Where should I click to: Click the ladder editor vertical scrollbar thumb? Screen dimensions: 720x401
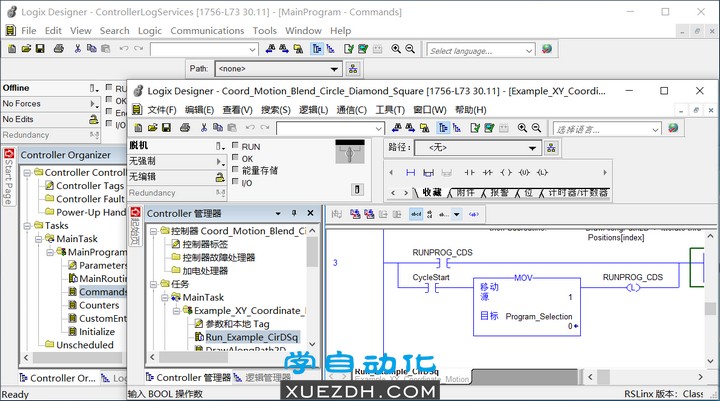pyautogui.click(x=710, y=309)
